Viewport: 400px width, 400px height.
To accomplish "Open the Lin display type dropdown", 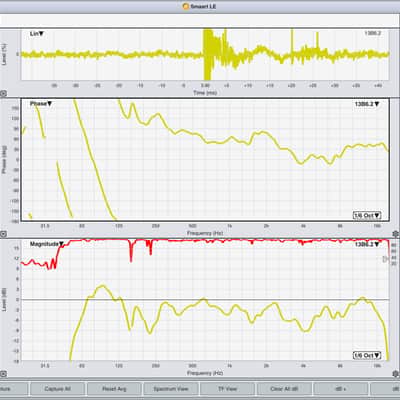I will point(37,34).
